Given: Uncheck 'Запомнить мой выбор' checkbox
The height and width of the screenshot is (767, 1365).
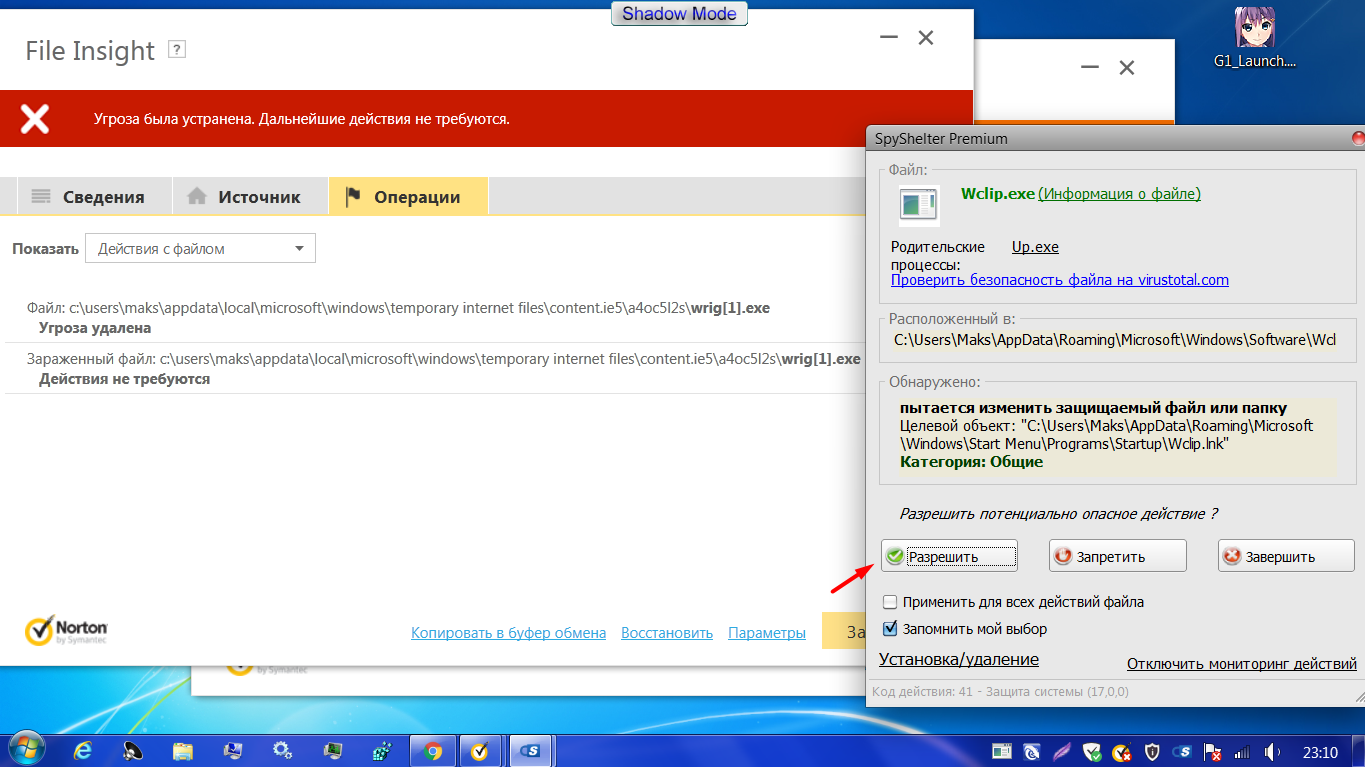Looking at the screenshot, I should pyautogui.click(x=891, y=629).
